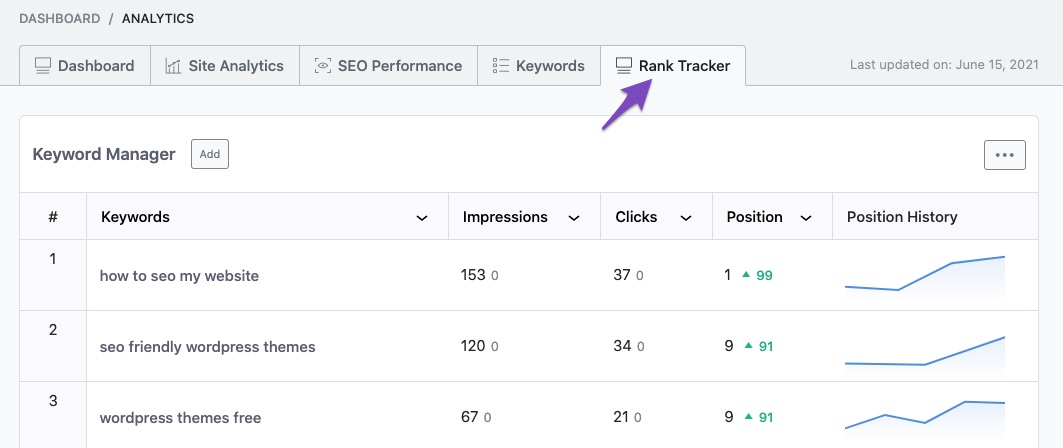Click position history sparkline for first keyword
The image size is (1063, 448).
tap(925, 274)
